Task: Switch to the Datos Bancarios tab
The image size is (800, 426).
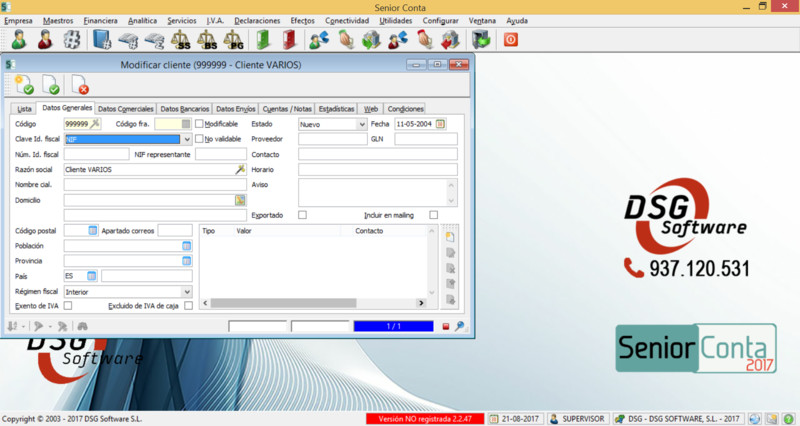Action: coord(185,109)
